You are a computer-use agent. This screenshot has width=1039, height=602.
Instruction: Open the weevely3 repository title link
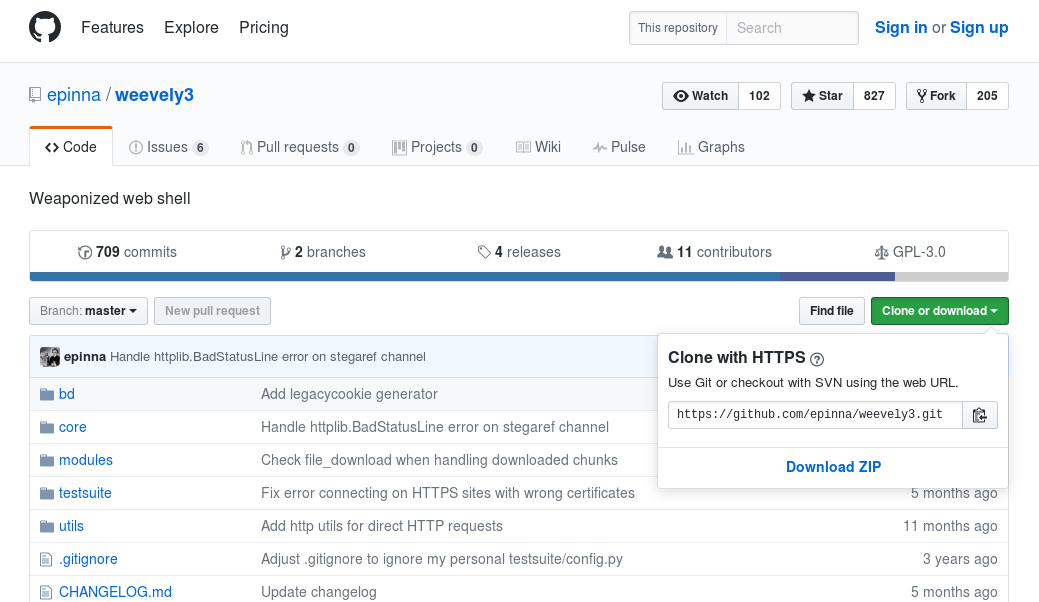[x=154, y=95]
